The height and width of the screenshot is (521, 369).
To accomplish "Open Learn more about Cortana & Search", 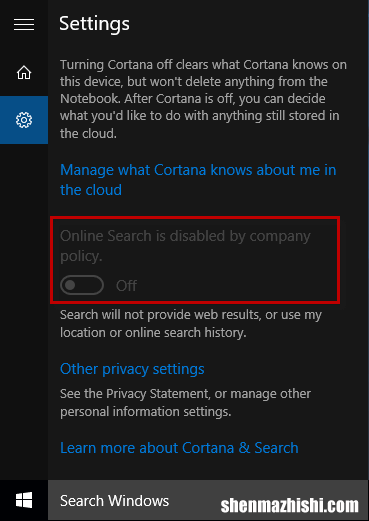I will (179, 448).
